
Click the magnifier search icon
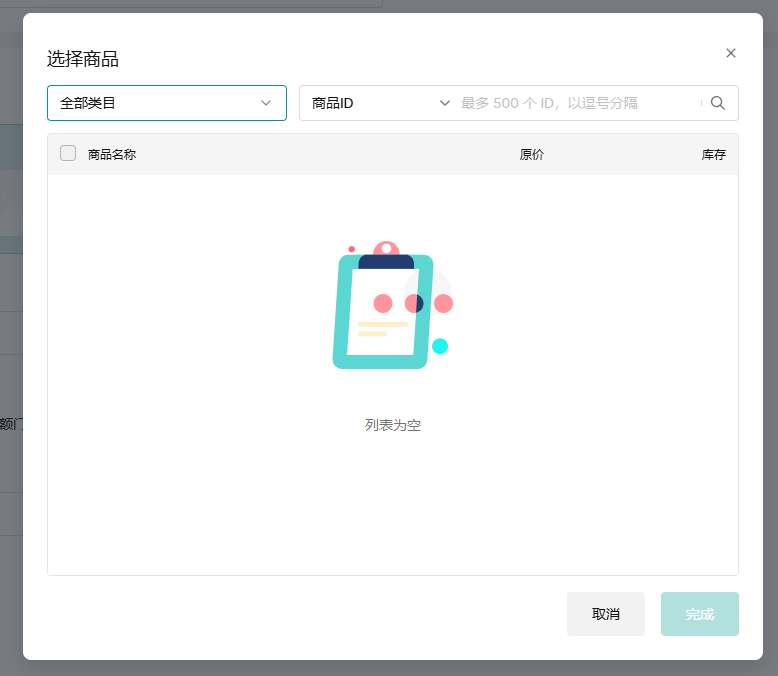pyautogui.click(x=718, y=103)
